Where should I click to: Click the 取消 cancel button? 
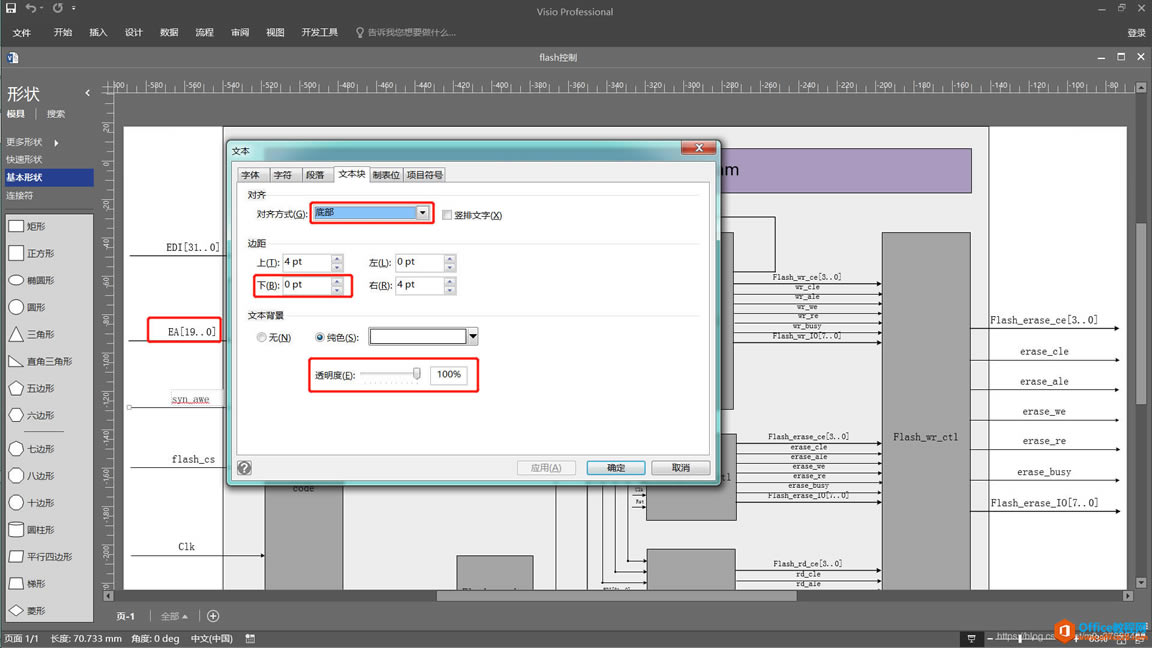point(680,468)
